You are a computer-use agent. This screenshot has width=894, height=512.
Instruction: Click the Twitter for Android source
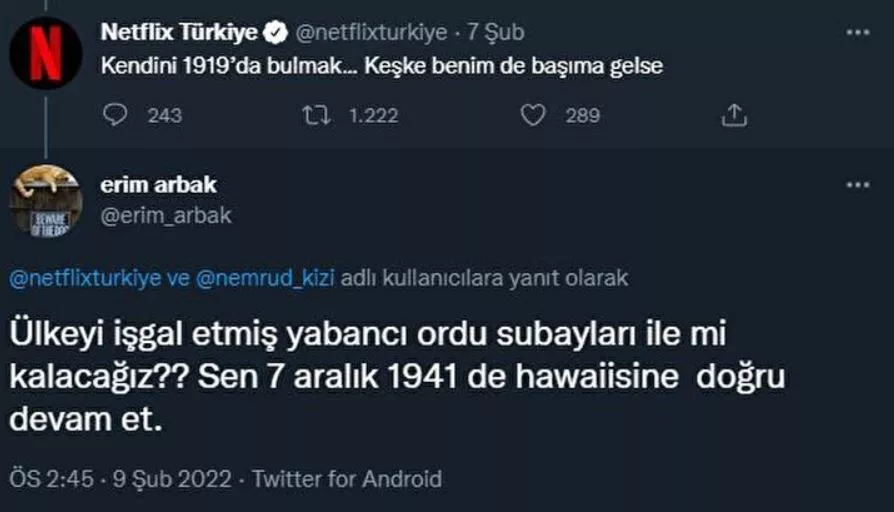click(x=347, y=479)
